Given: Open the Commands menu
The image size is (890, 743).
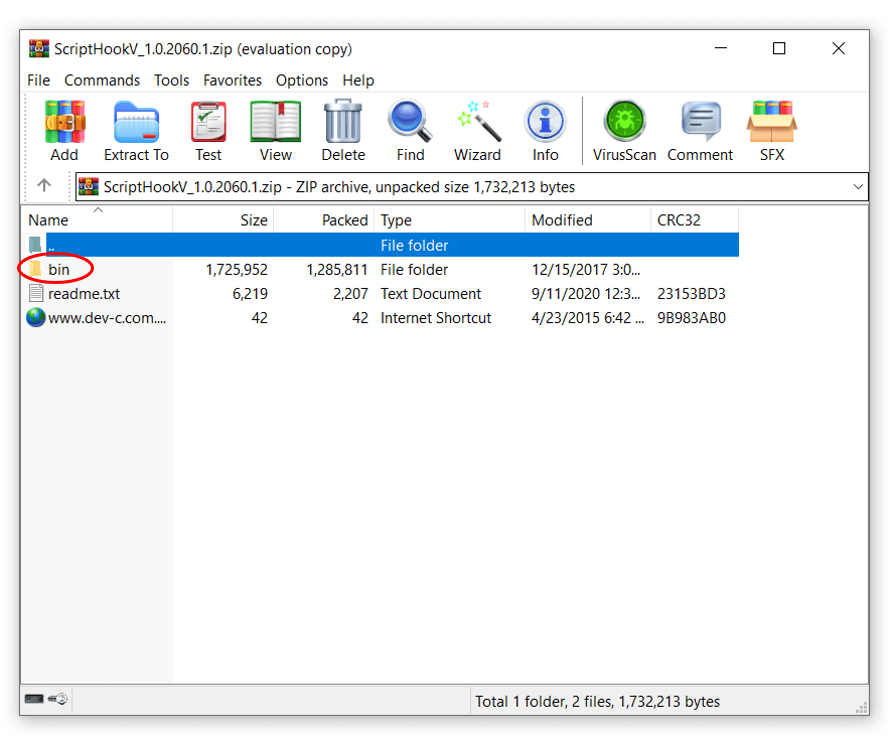Looking at the screenshot, I should point(102,80).
